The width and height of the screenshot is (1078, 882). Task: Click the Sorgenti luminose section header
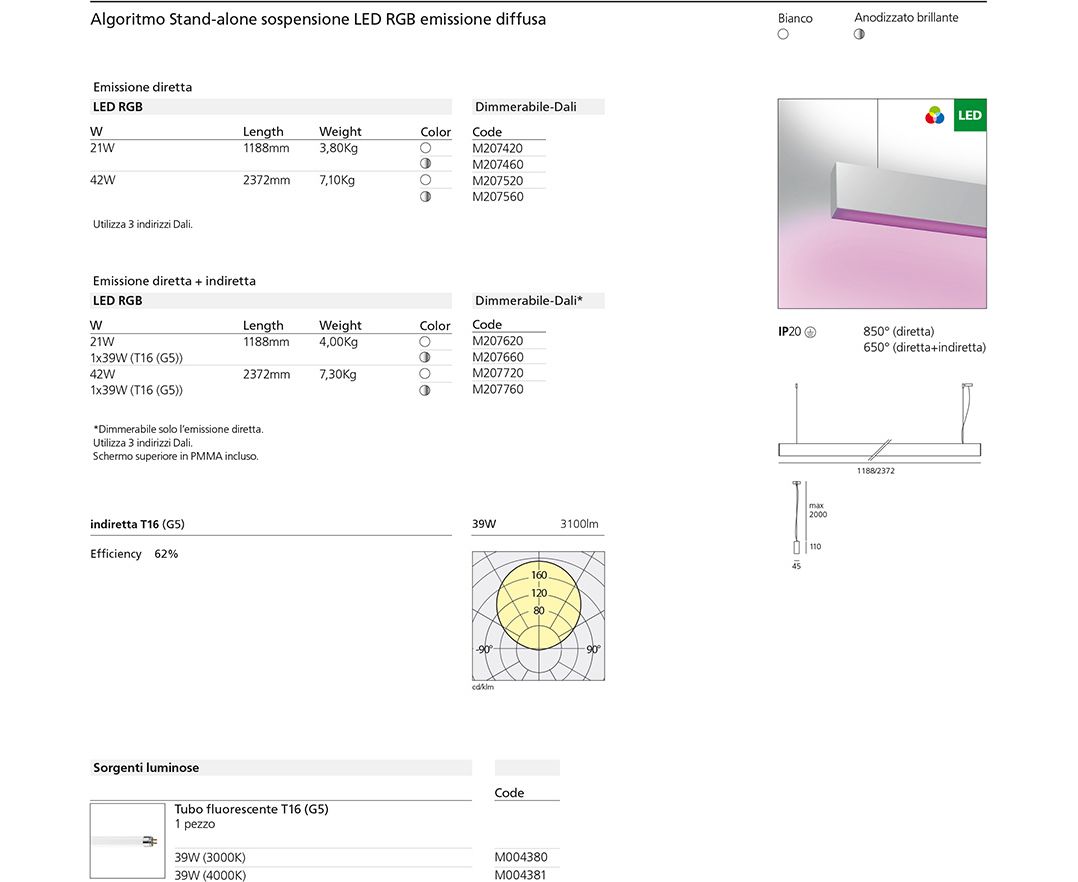point(146,768)
